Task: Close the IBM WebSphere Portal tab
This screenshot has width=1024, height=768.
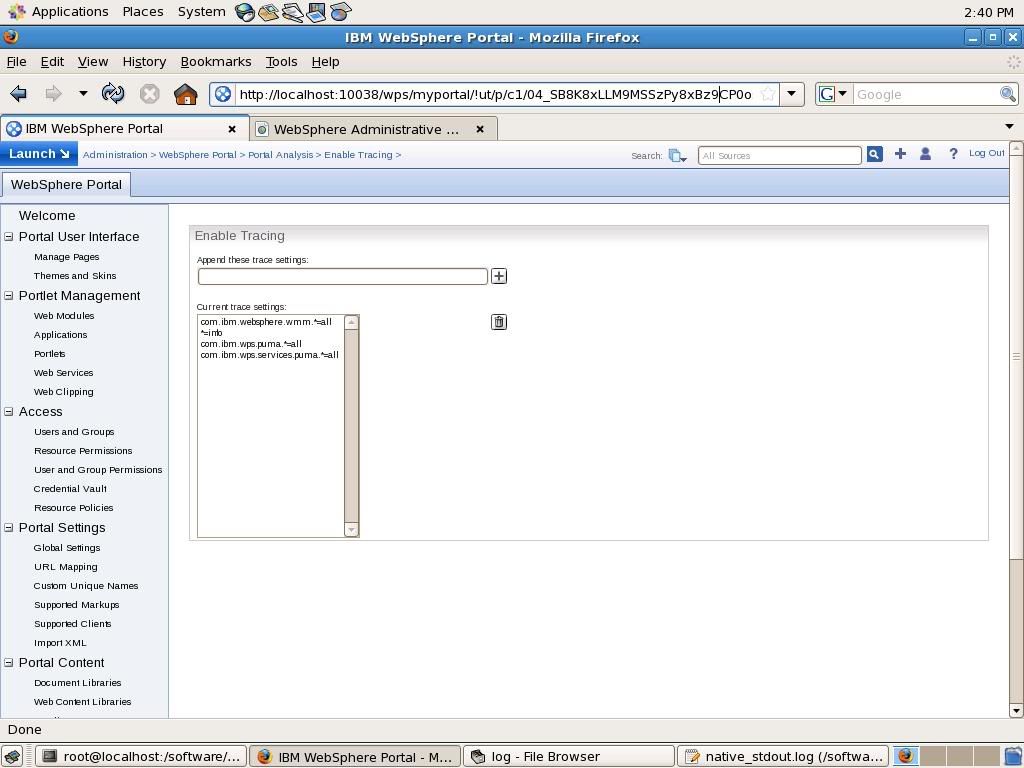Action: [x=232, y=129]
